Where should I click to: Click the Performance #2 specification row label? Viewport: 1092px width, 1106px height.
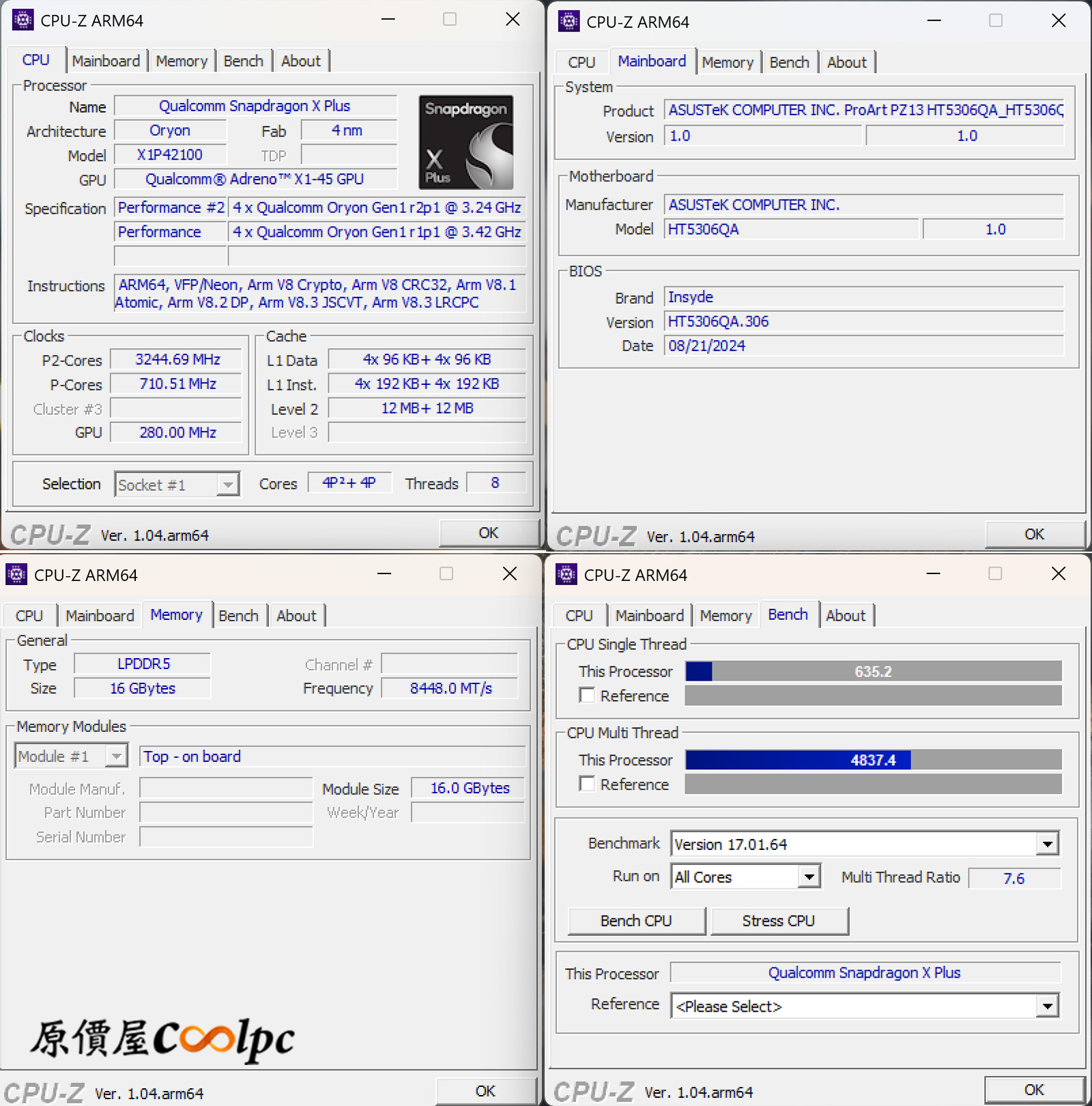click(171, 208)
